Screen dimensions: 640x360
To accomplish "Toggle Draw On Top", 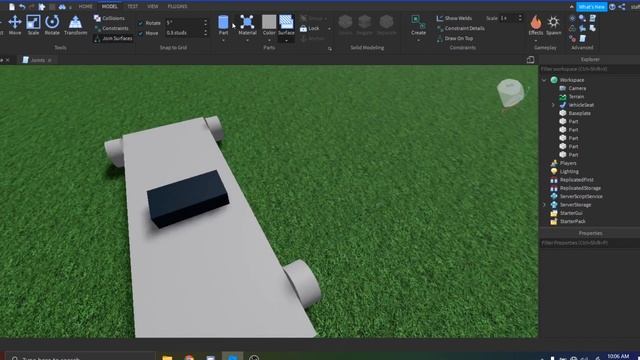I will pos(454,38).
